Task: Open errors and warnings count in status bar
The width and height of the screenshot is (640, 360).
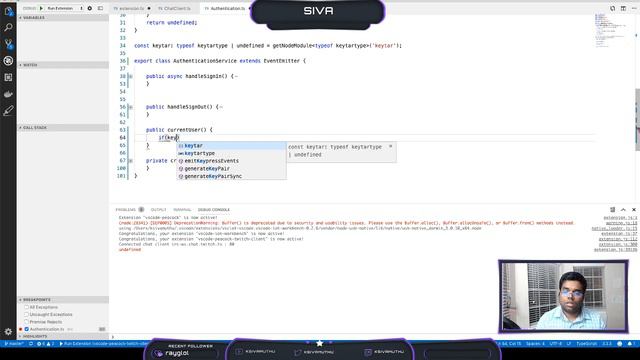Action: (x=45, y=344)
